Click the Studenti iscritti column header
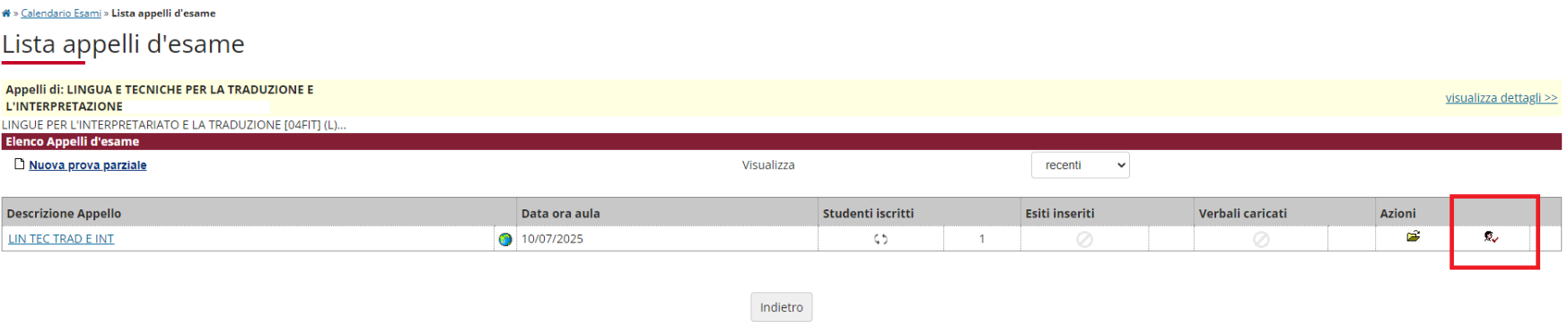 868,214
